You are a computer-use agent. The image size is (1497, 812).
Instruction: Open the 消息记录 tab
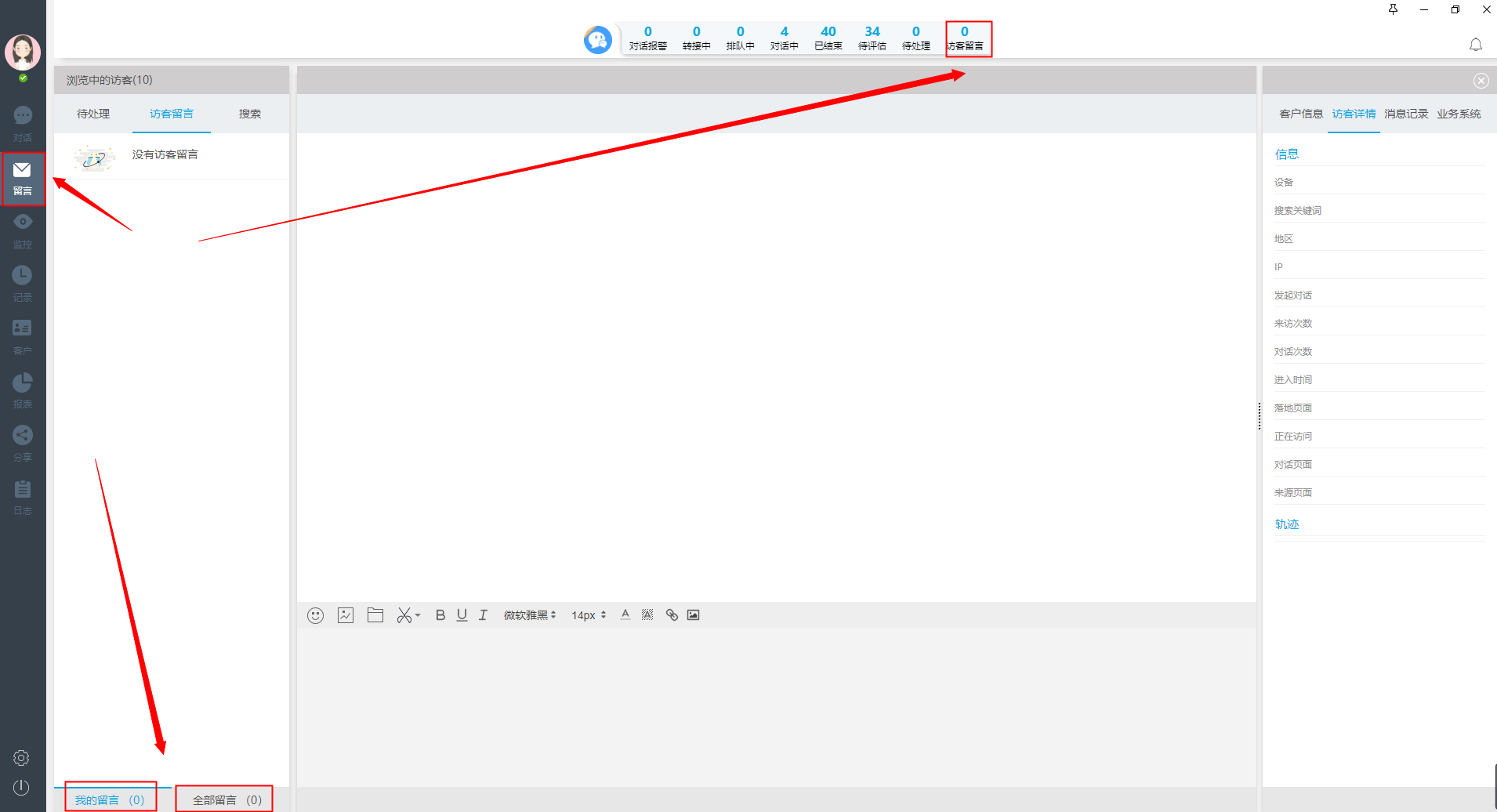[x=1406, y=114]
